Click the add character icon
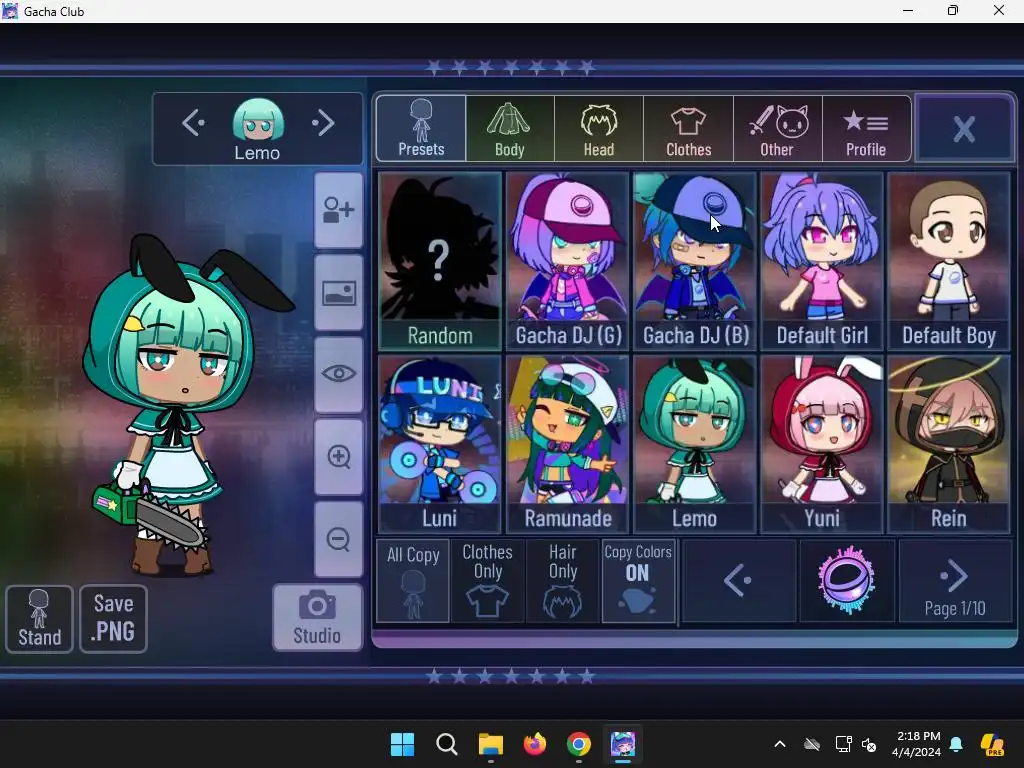The height and width of the screenshot is (768, 1024). pos(338,210)
